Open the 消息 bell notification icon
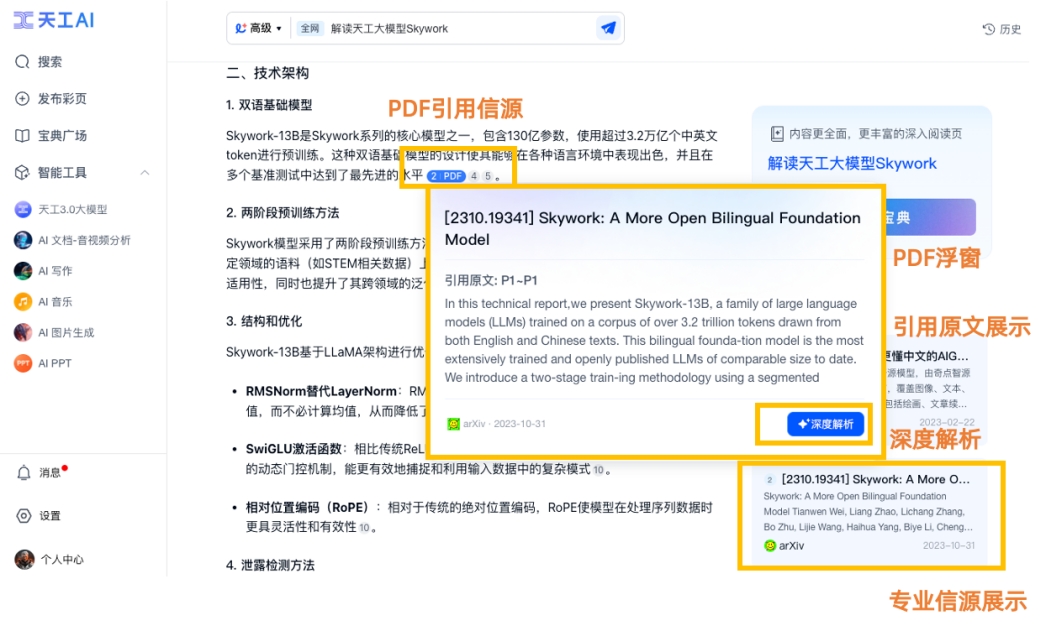 [23, 472]
